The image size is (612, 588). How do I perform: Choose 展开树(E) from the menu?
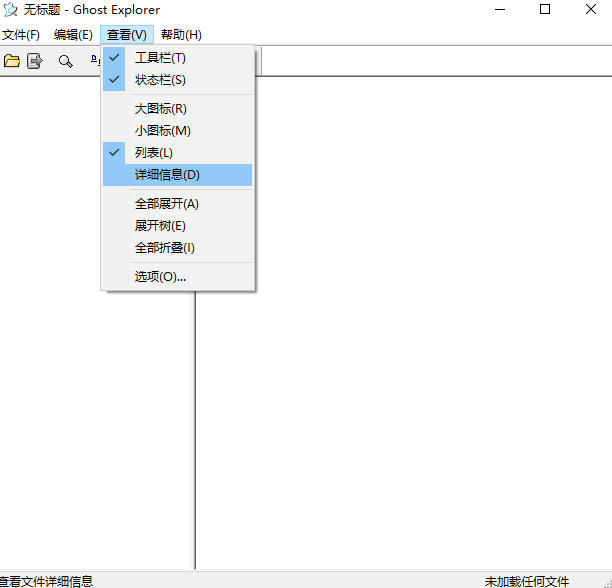point(178,226)
